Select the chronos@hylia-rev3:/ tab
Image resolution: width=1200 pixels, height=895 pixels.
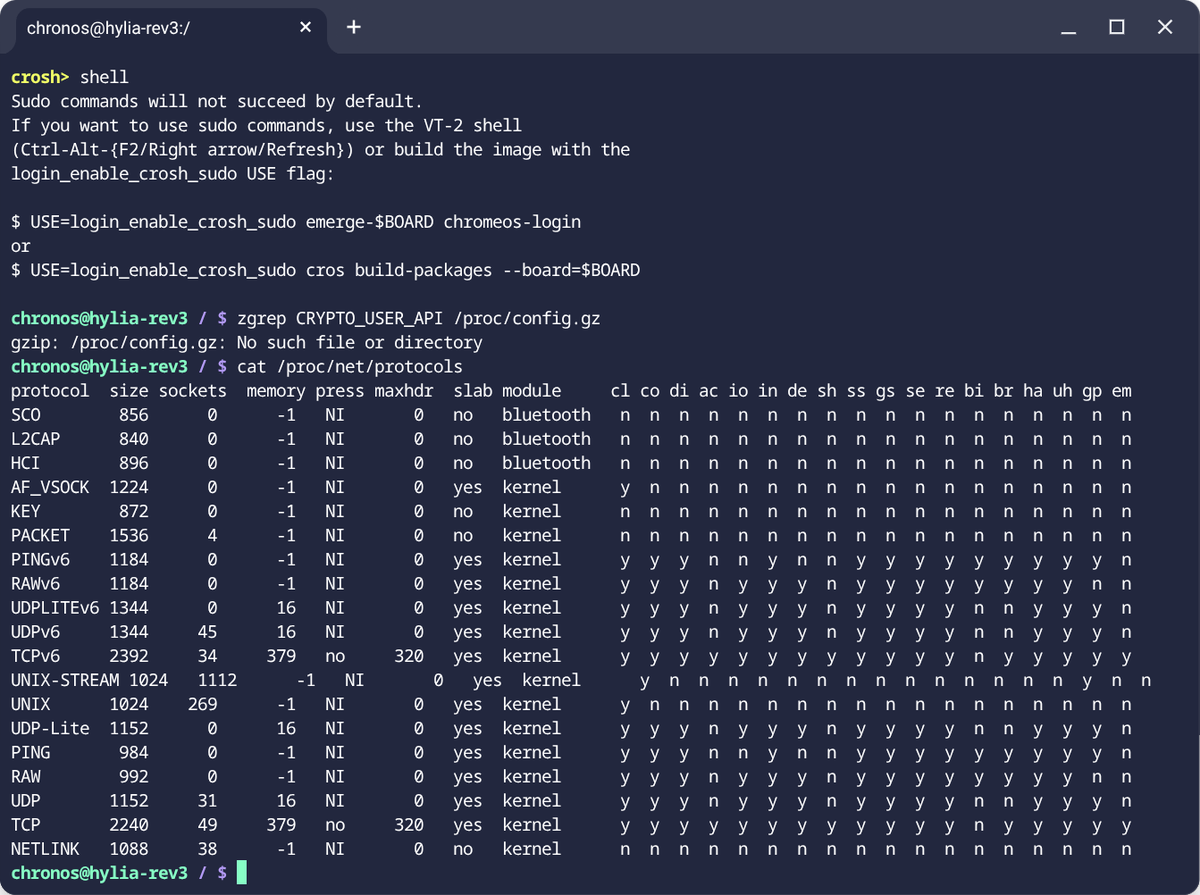[x=170, y=28]
